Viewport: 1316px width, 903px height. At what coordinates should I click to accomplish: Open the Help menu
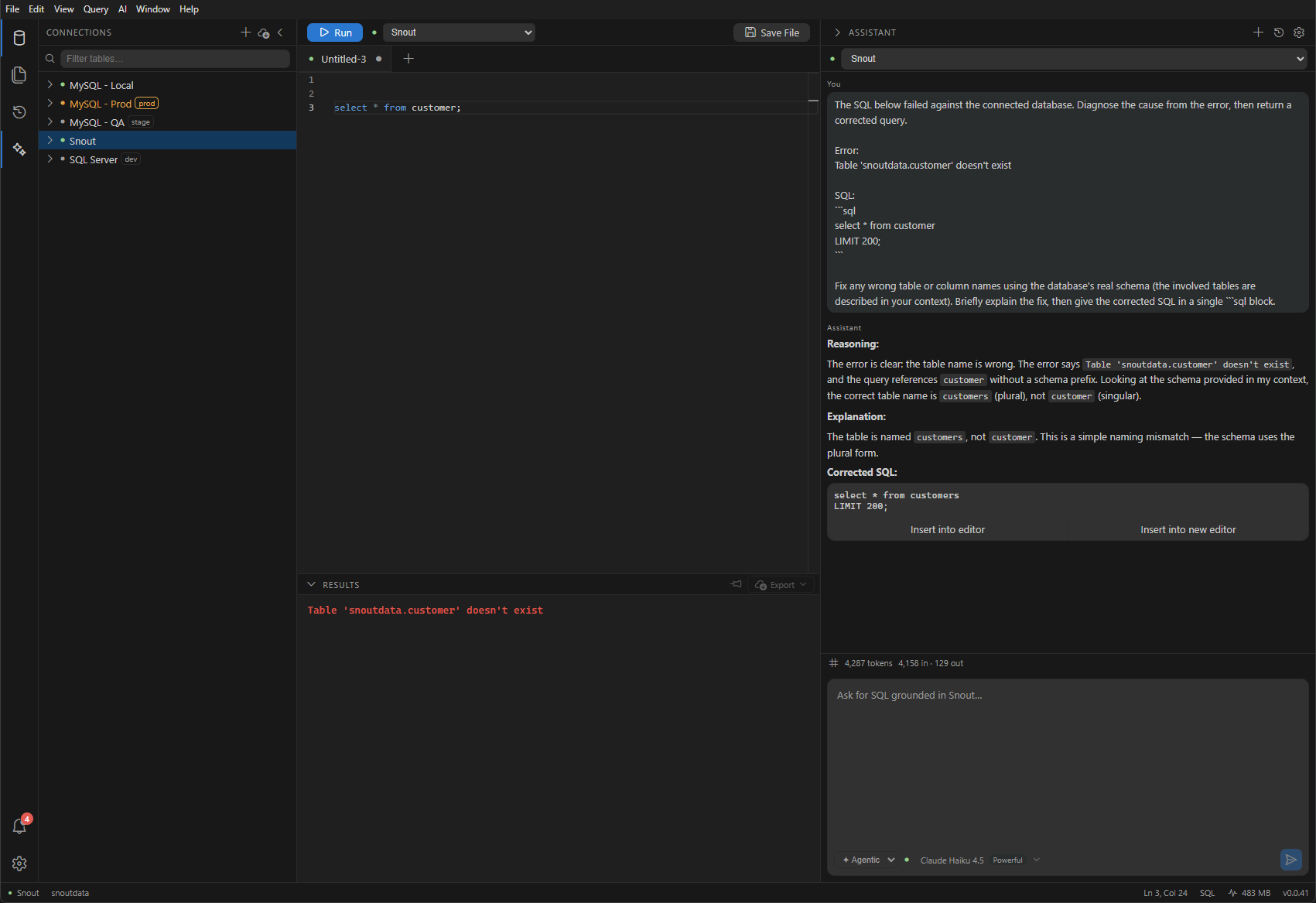190,9
